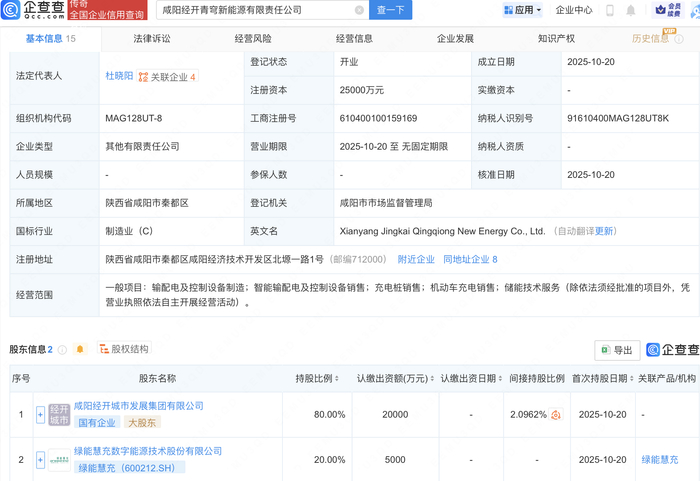
Task: Switch to 企业发展 tab
Action: (x=455, y=39)
